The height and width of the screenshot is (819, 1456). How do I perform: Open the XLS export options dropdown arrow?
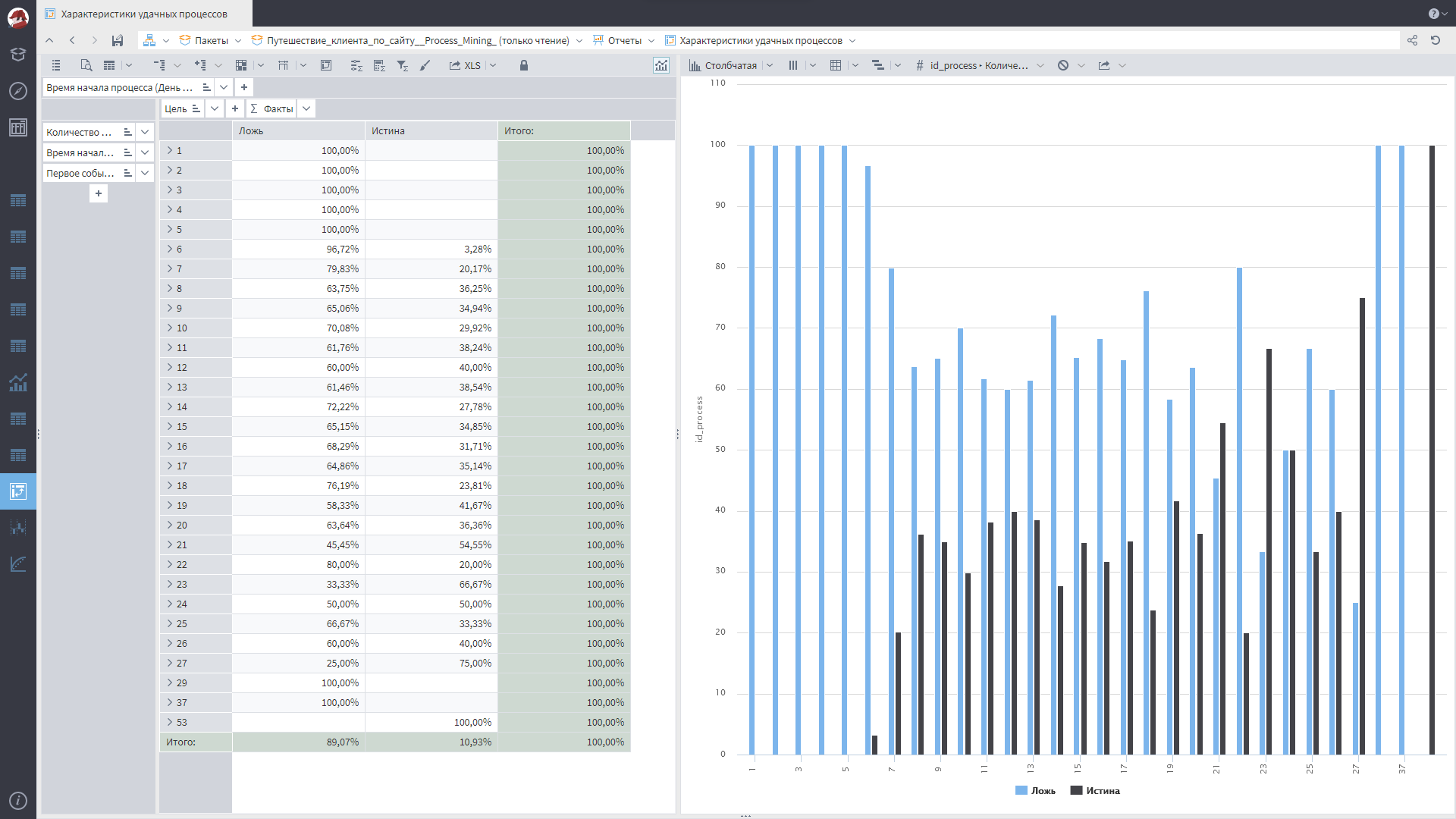[493, 65]
